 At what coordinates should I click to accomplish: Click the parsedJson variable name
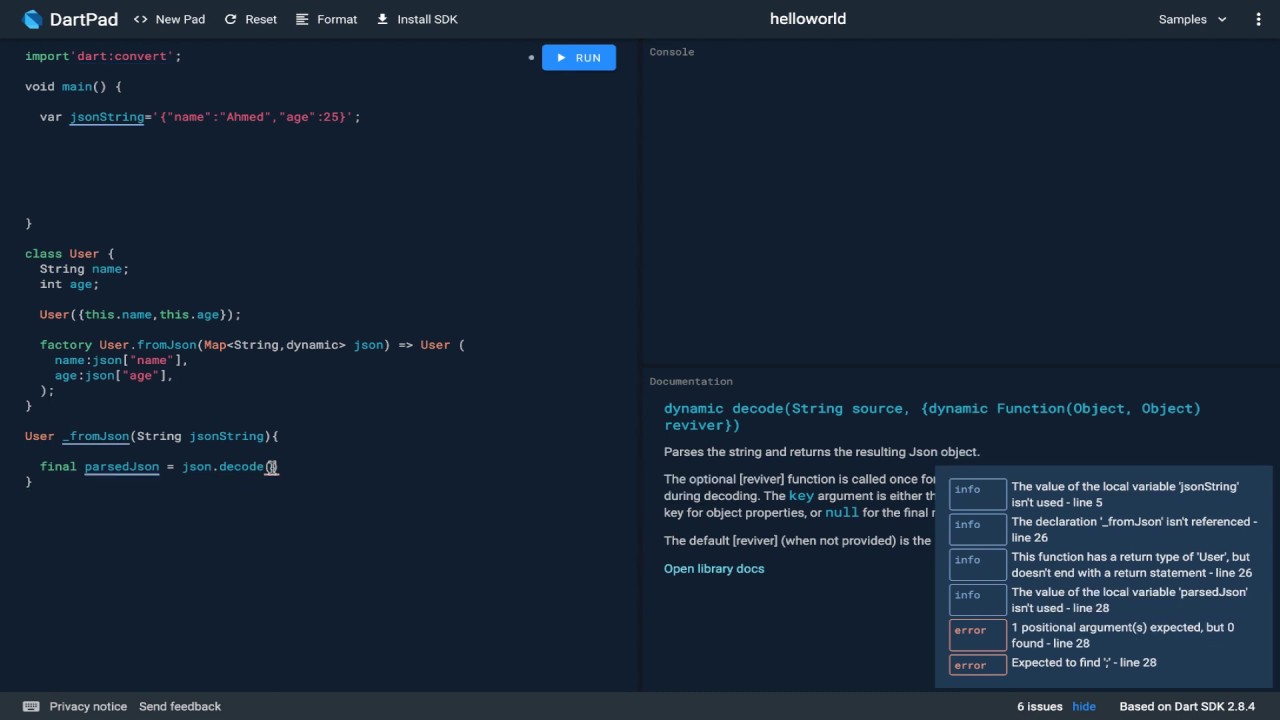coord(122,467)
